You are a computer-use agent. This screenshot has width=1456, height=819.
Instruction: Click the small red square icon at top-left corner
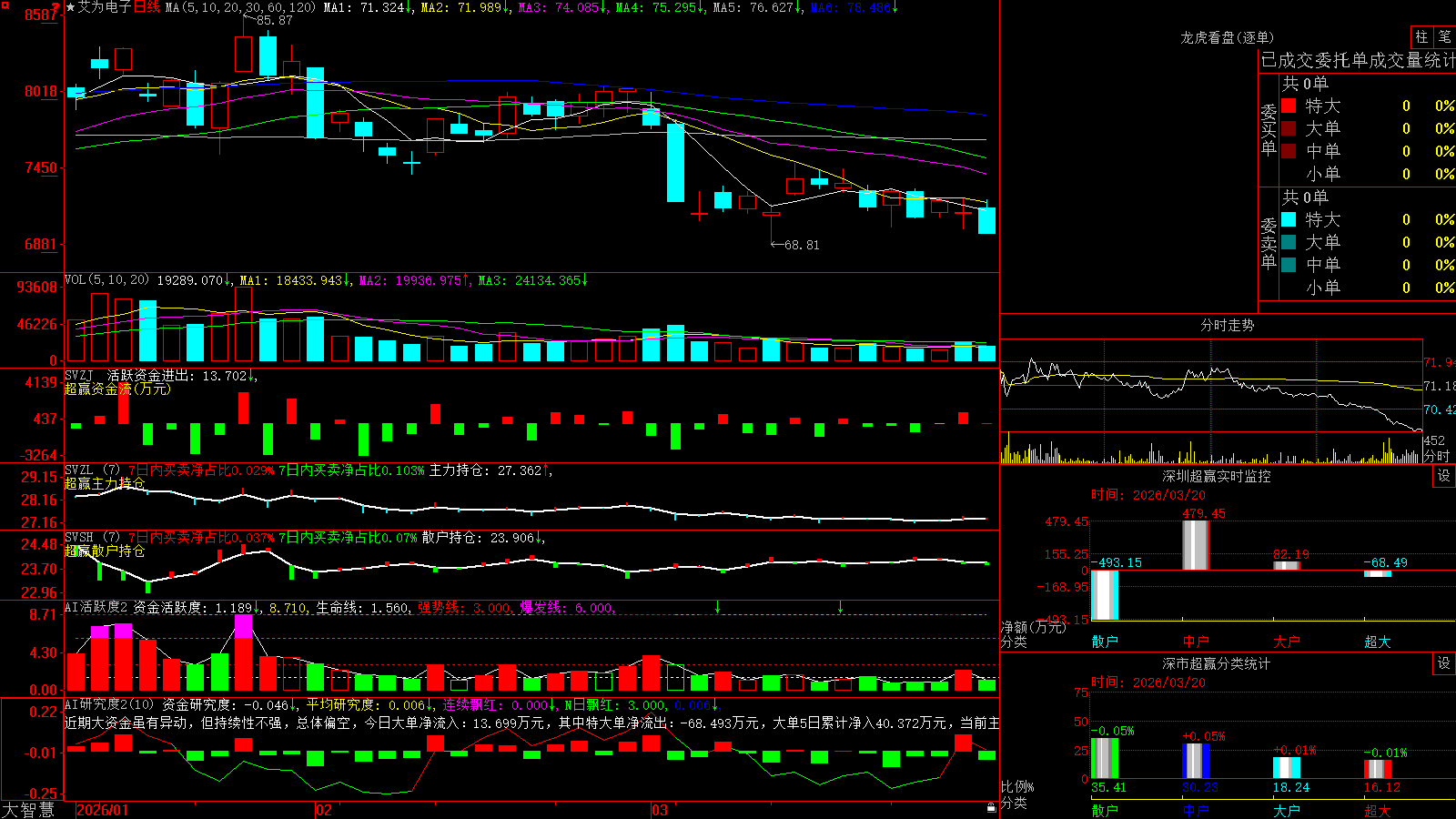tap(4, 5)
